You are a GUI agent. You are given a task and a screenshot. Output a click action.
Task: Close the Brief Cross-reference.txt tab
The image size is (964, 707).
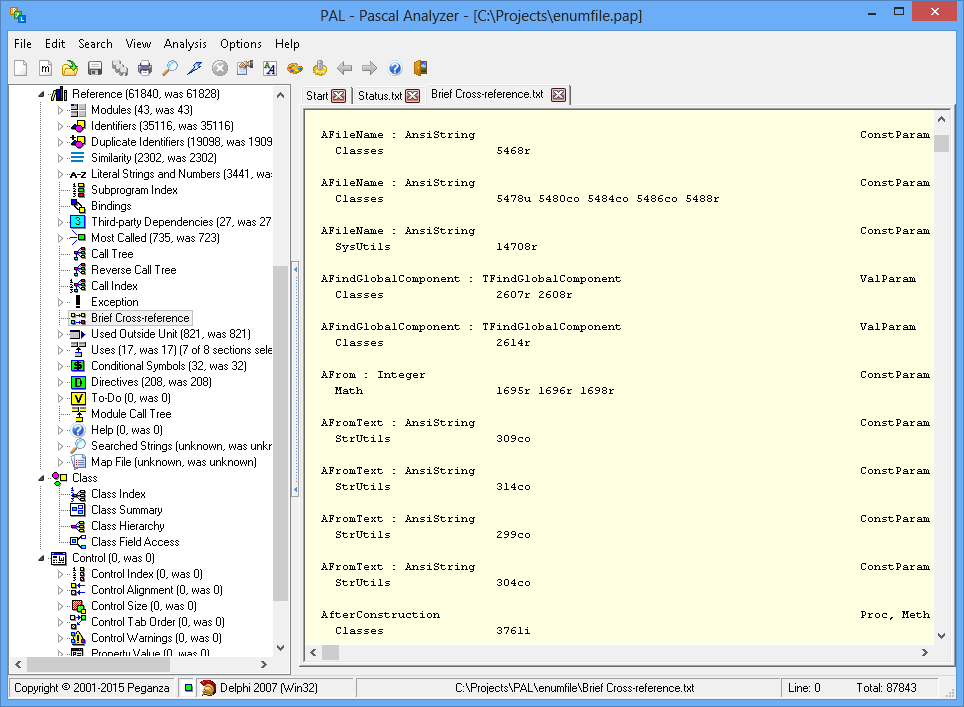[558, 95]
